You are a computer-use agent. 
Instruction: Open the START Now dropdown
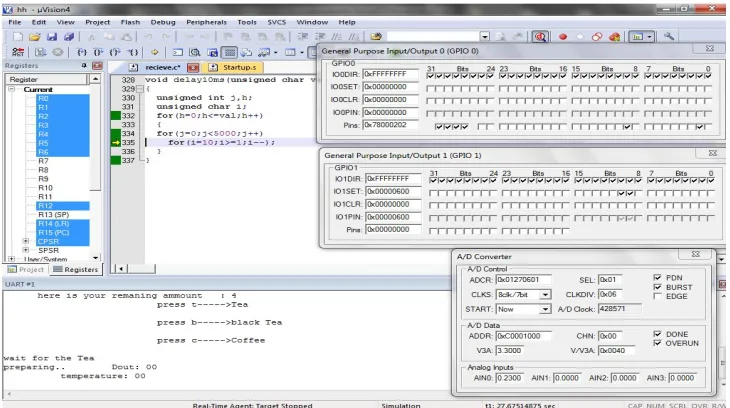pos(545,309)
